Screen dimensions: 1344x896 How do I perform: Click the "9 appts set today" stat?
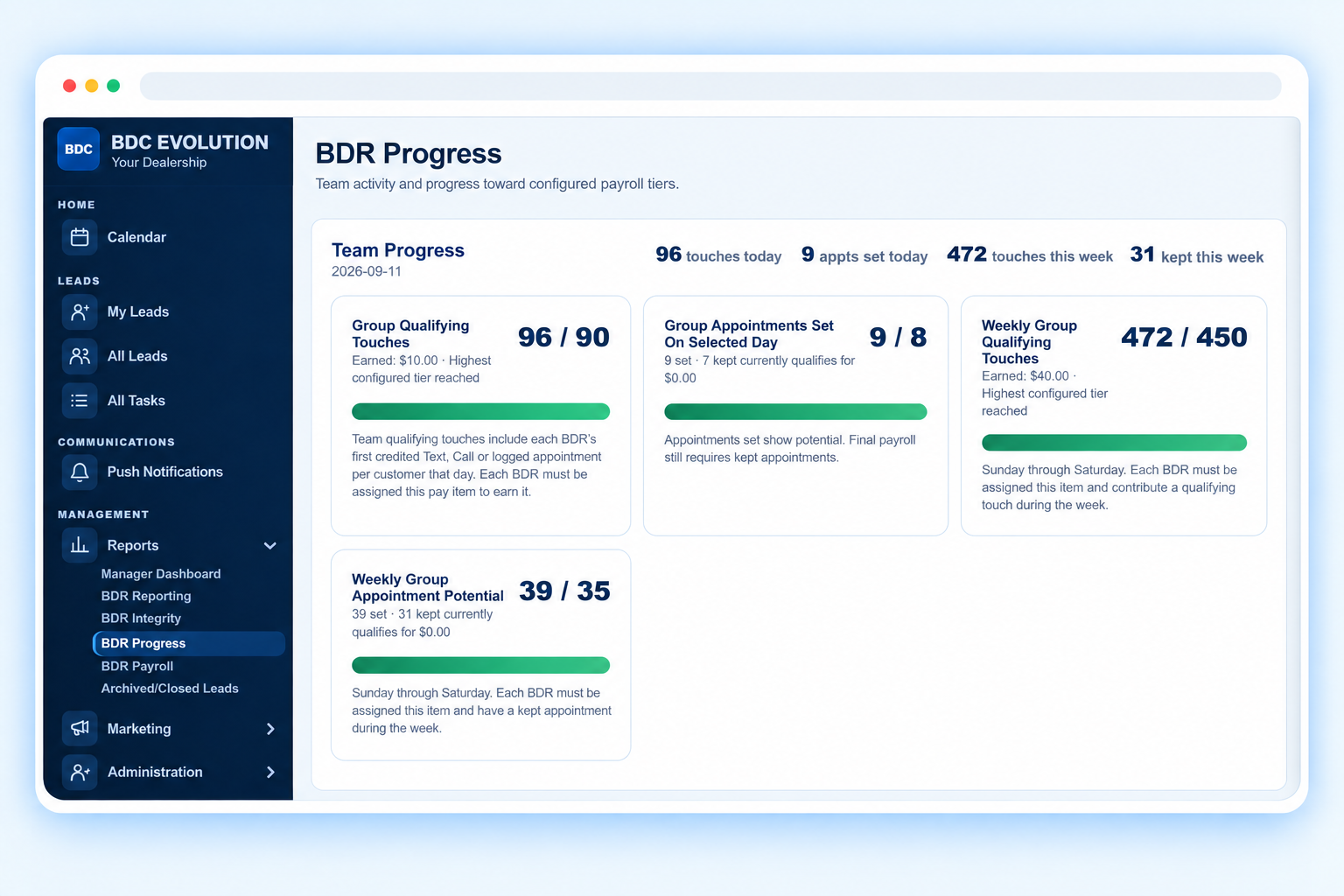[x=864, y=255]
